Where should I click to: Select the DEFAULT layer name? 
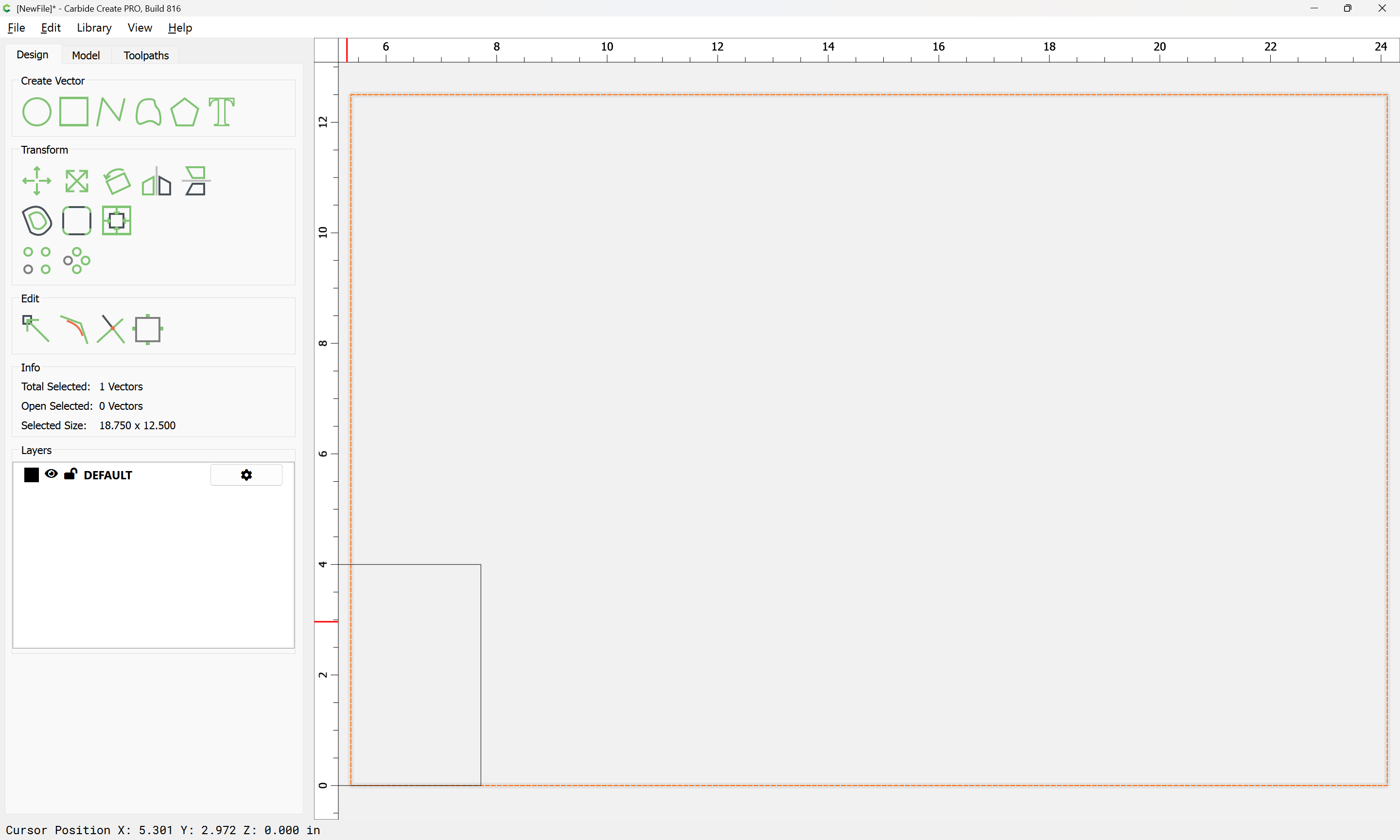[x=107, y=475]
